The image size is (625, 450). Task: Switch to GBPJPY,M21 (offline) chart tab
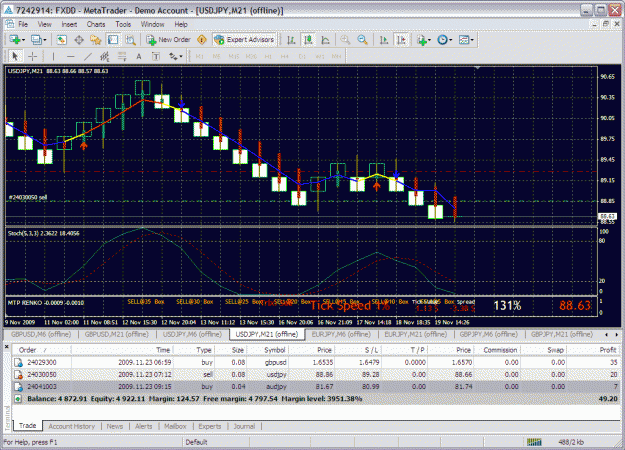point(562,334)
